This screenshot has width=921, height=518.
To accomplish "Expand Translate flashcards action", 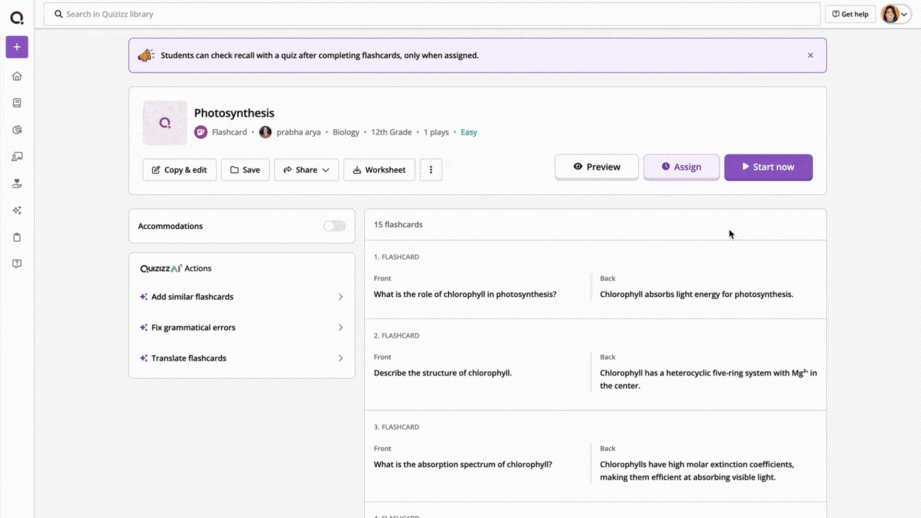I will tap(241, 358).
